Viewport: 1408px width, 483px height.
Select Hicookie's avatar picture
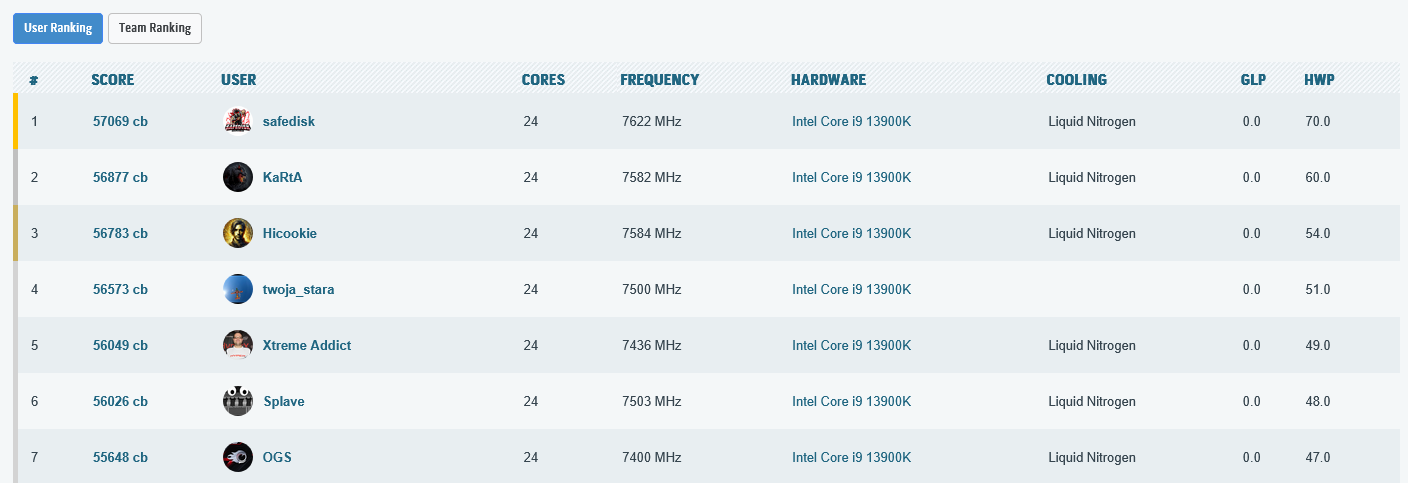pos(238,233)
